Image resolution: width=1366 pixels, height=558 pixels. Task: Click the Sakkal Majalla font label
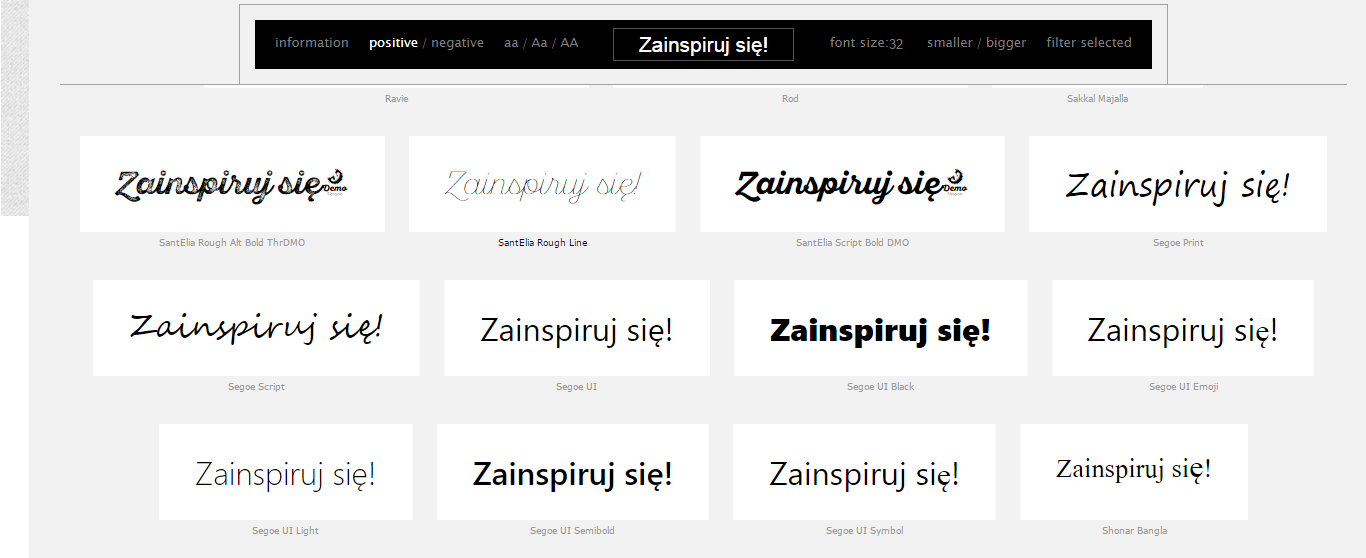(x=1098, y=99)
